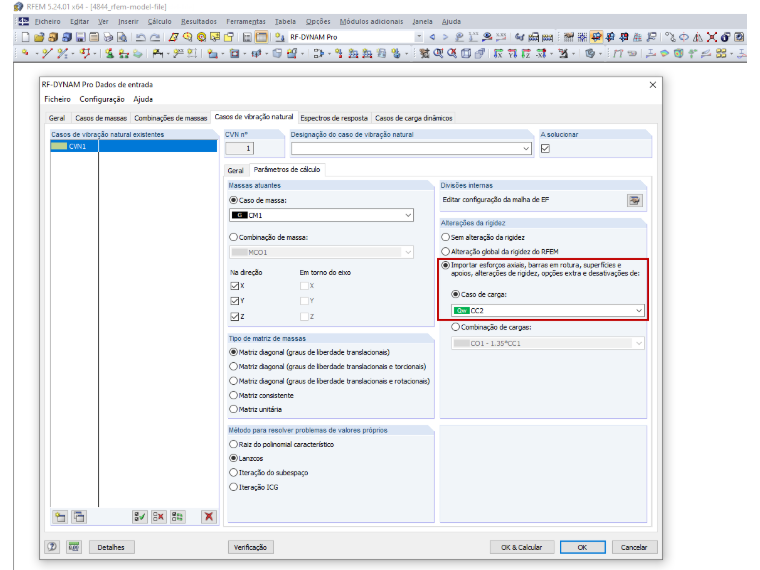Choose Iteração do subespaço method
Viewport: 760px width, 570px height.
tap(234, 473)
